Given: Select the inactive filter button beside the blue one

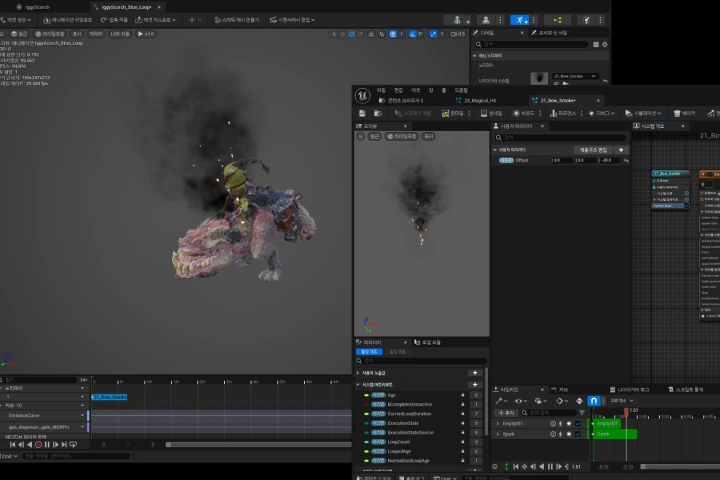Looking at the screenshot, I should click(397, 351).
